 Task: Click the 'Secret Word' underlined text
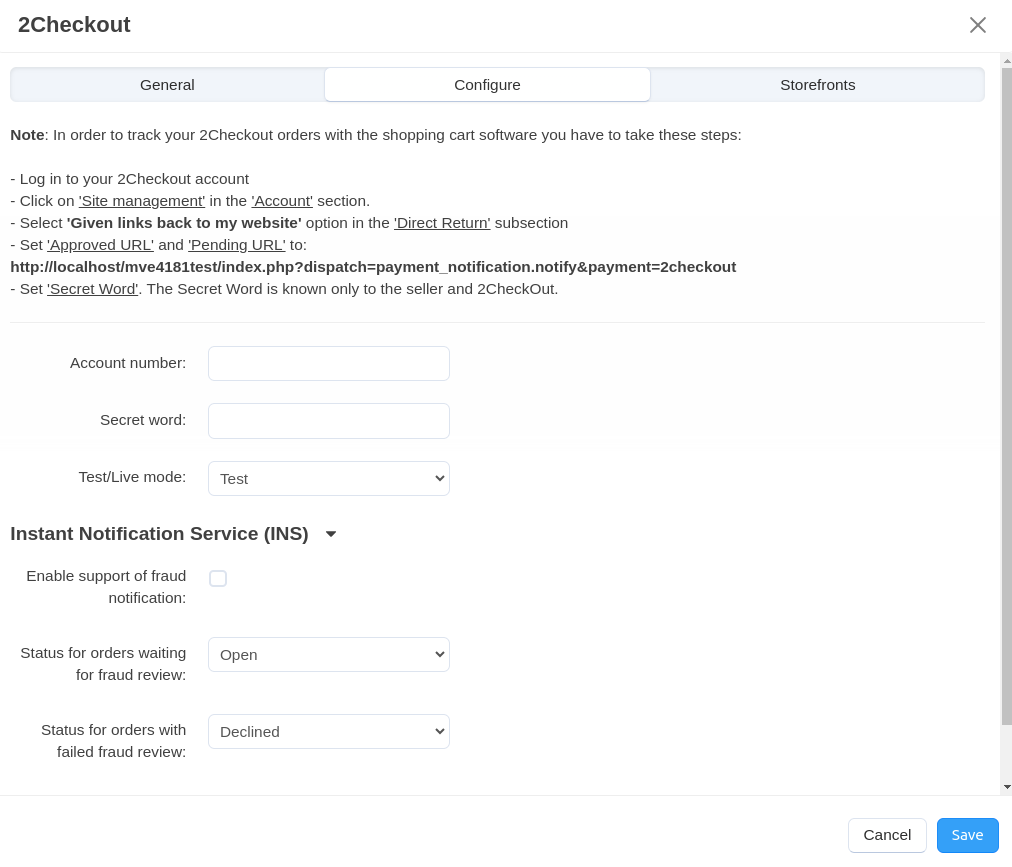[x=92, y=289]
